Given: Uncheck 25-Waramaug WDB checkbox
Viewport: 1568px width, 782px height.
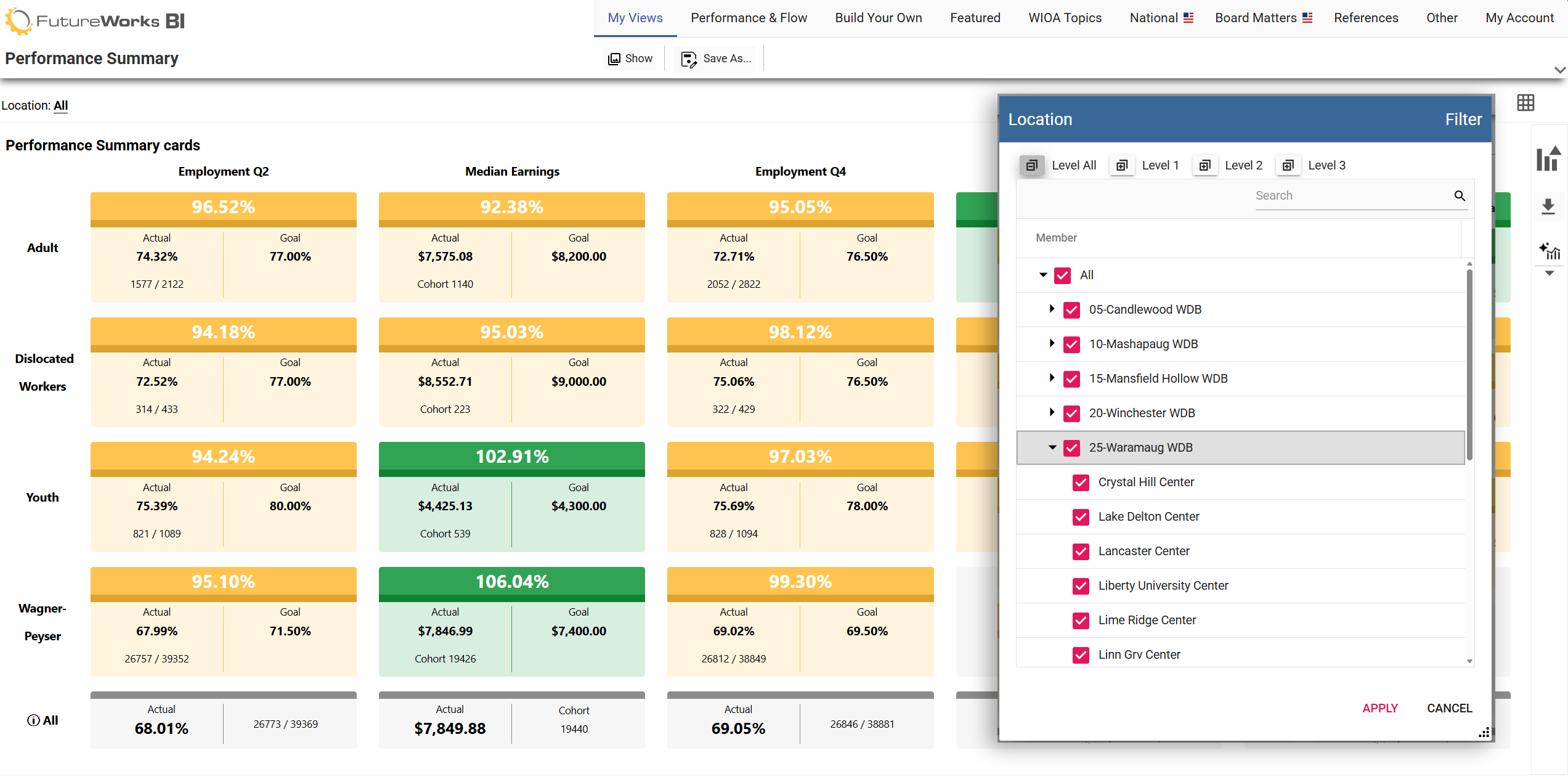Looking at the screenshot, I should [1071, 448].
